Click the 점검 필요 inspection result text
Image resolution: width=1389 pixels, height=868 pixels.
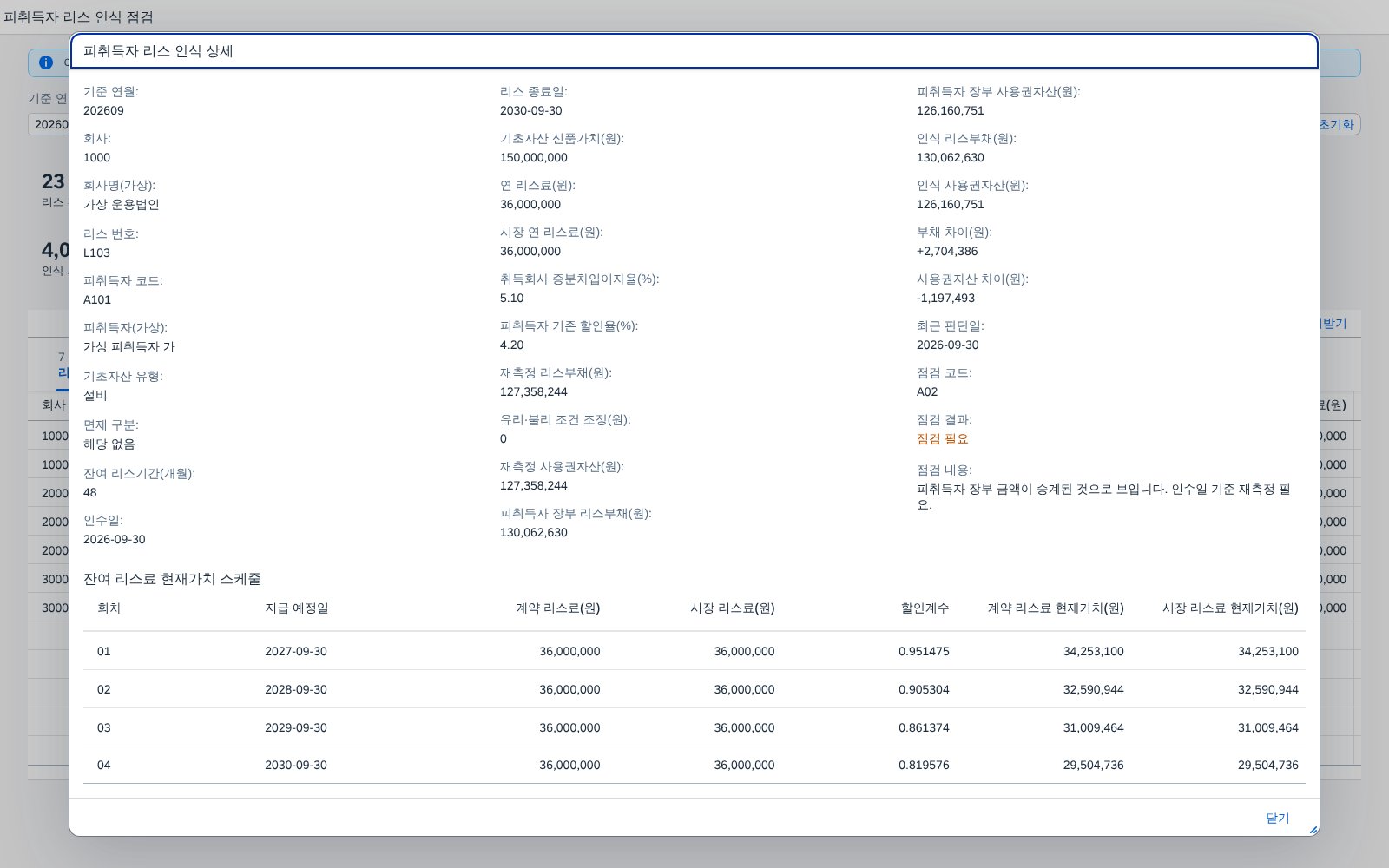[x=942, y=438]
